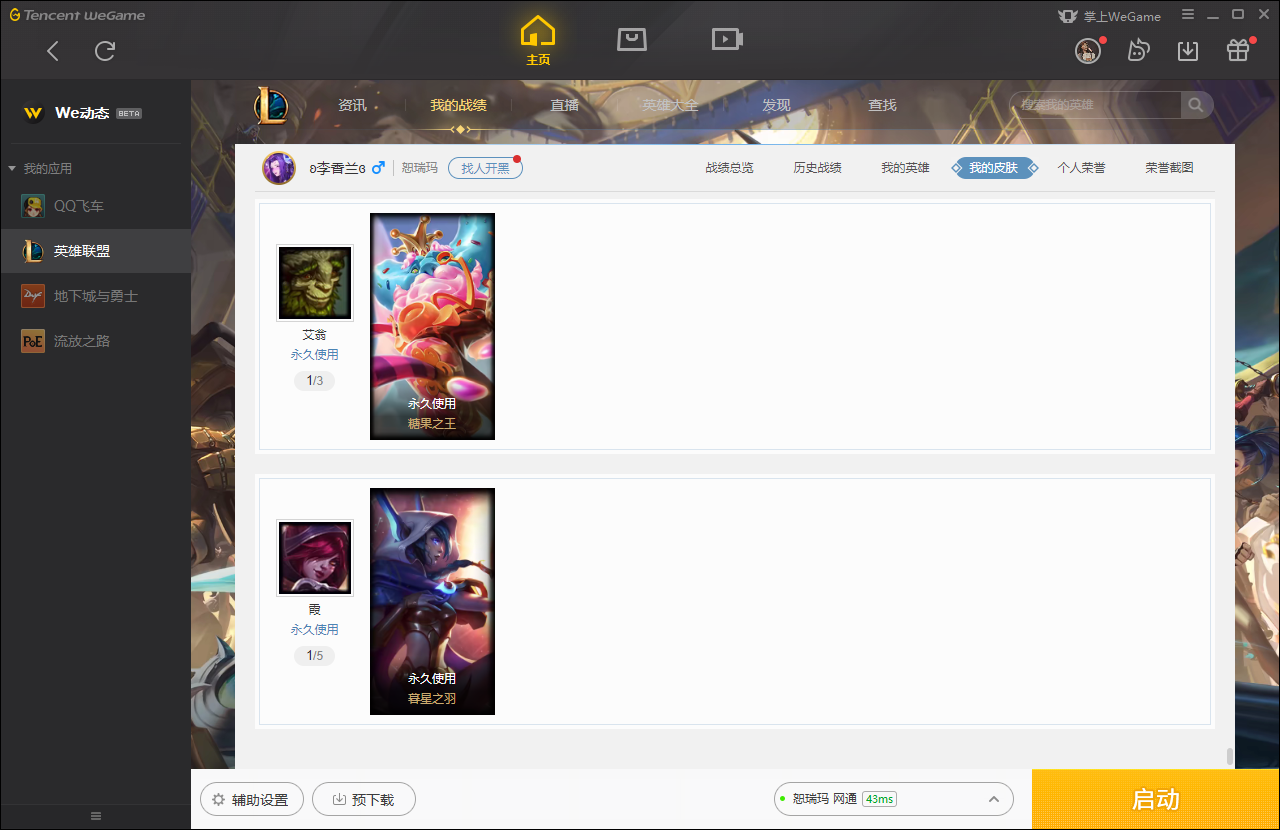1280x830 pixels.
Task: Open the 发现 tab
Action: (776, 105)
